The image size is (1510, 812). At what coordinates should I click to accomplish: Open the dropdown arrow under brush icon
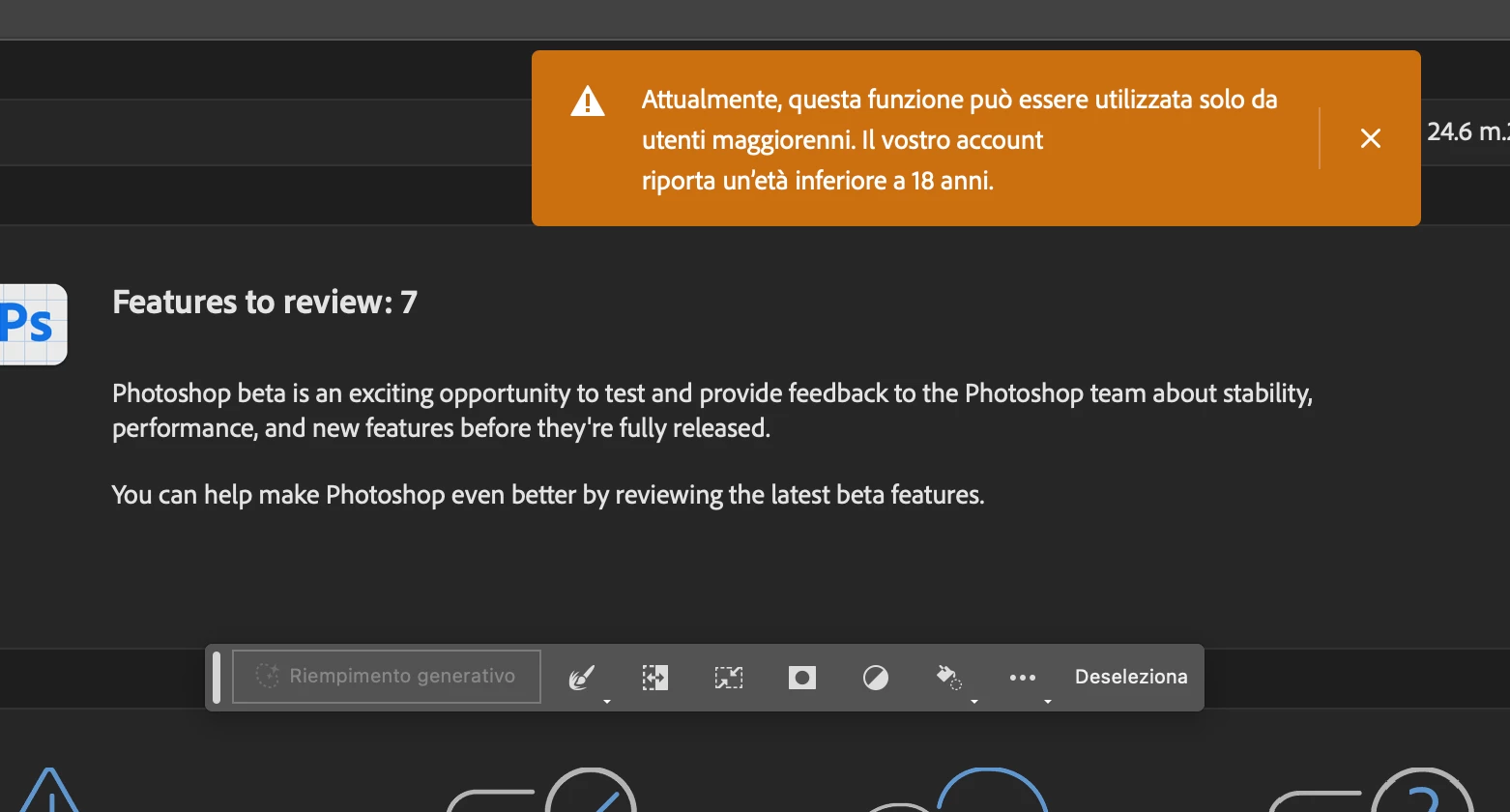[607, 701]
